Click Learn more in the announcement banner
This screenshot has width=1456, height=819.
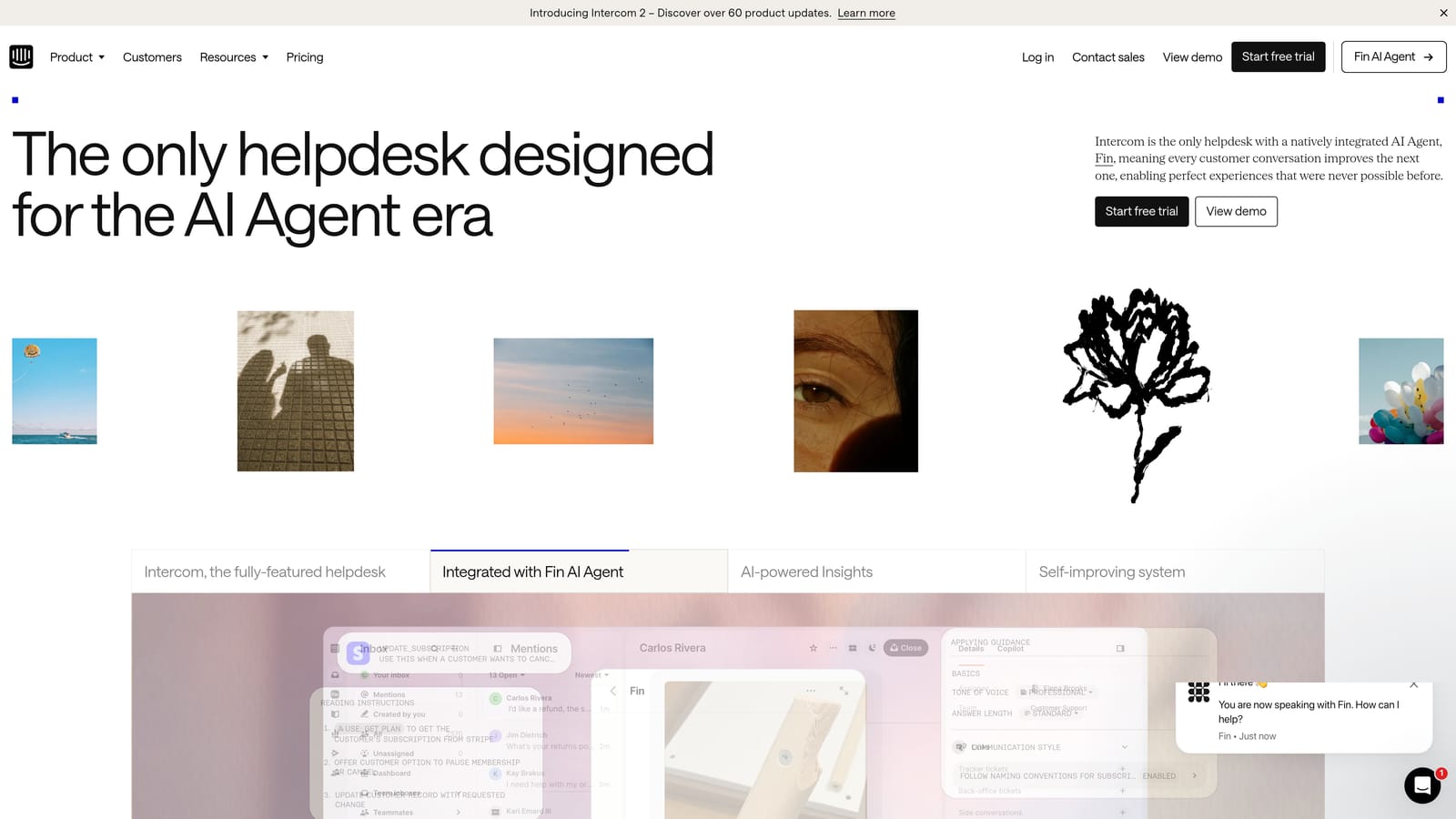tap(866, 13)
